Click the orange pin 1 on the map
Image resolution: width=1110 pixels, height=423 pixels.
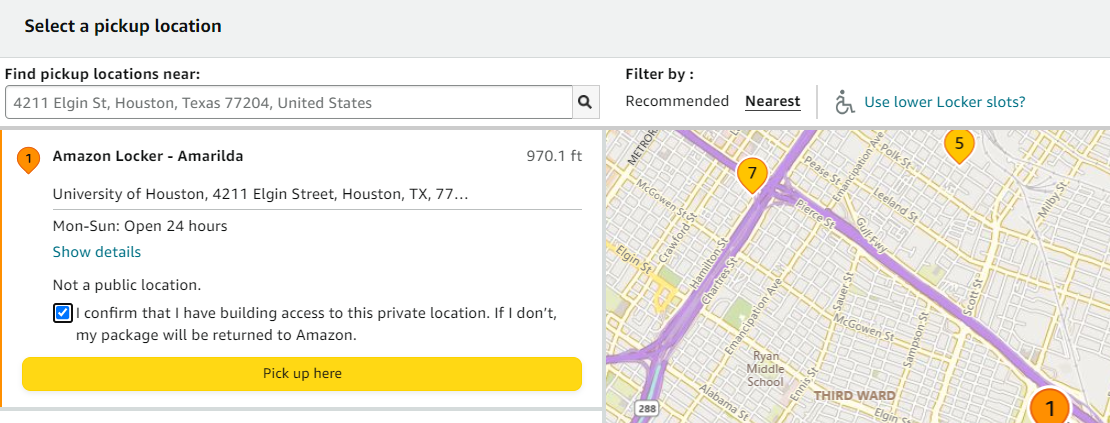click(1049, 406)
